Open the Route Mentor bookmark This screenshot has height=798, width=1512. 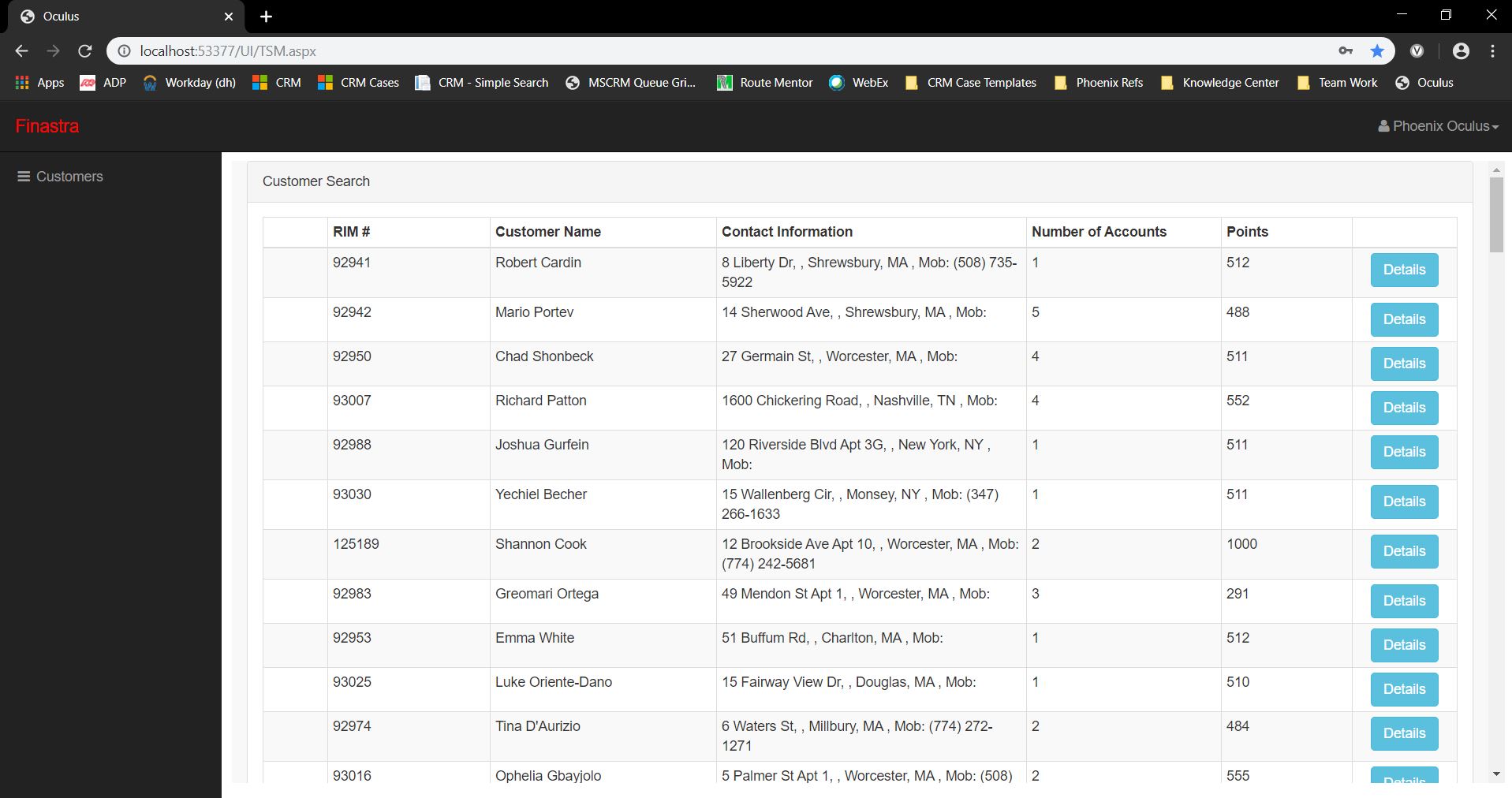pyautogui.click(x=765, y=83)
